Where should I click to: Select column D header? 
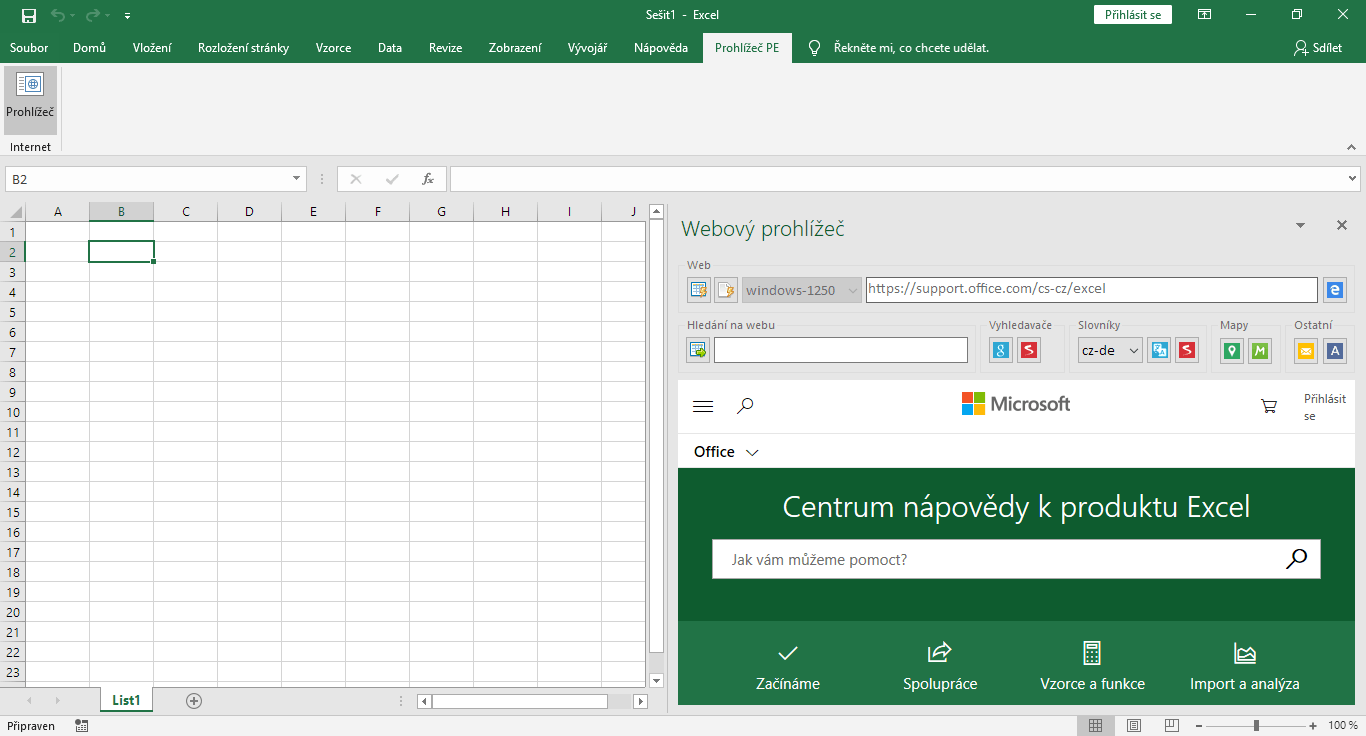tap(249, 212)
